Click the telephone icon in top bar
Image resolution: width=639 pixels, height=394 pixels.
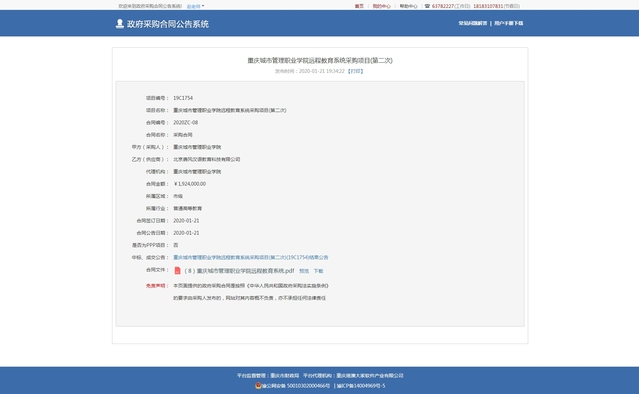[427, 6]
